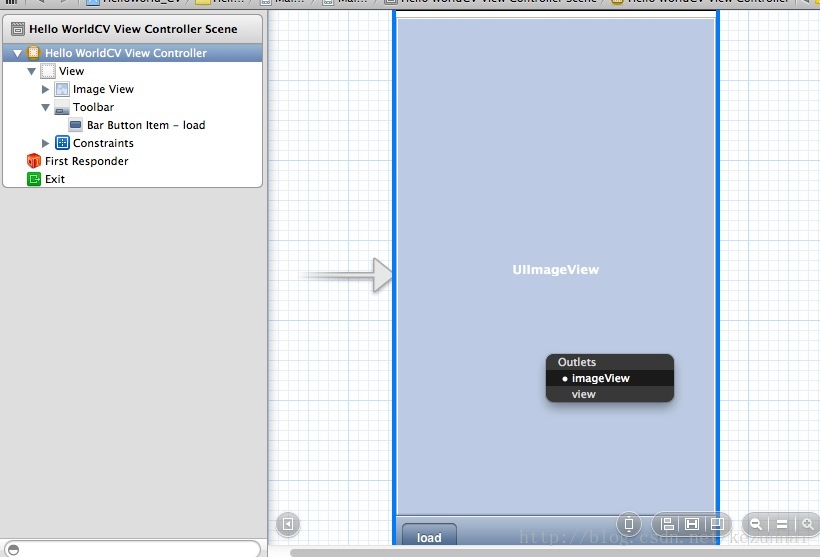Click the outline filter search field
820x557 pixels.
pyautogui.click(x=131, y=549)
